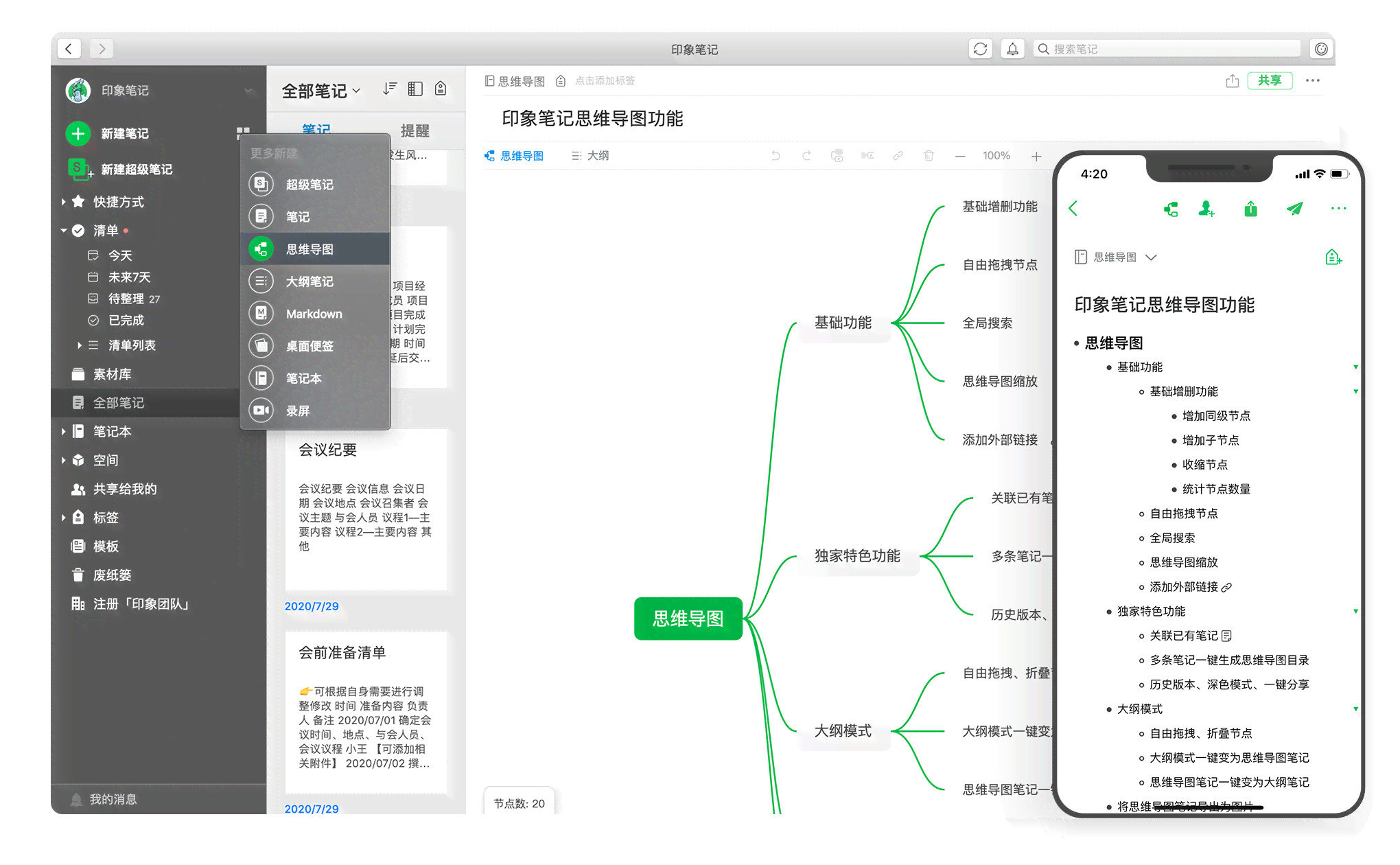Viewport: 1400px width, 865px height.
Task: Open the smiley feedback icon in title bar
Action: pyautogui.click(x=1321, y=49)
